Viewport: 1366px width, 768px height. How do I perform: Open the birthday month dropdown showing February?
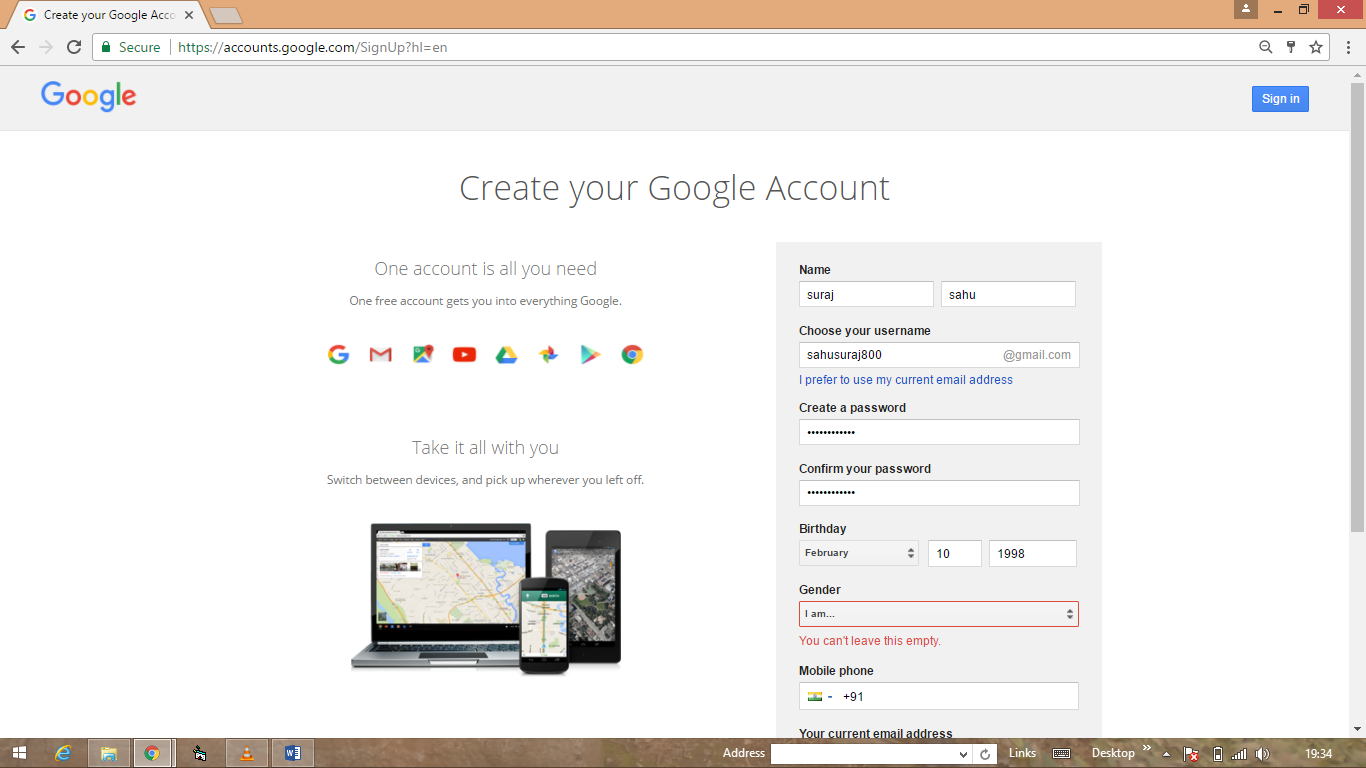tap(859, 553)
